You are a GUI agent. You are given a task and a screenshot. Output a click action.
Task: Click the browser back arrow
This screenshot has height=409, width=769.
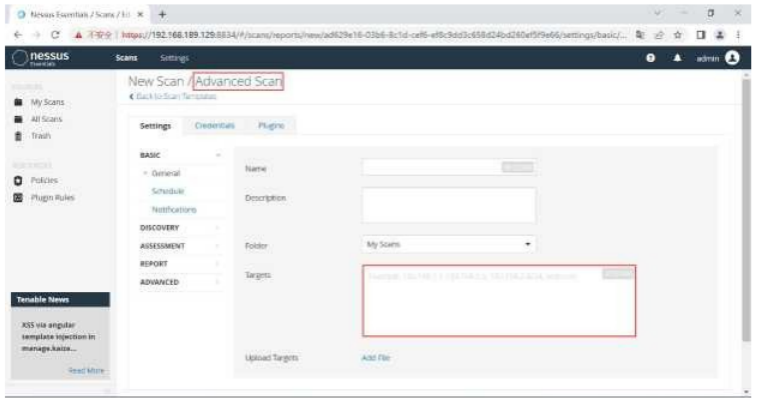[x=18, y=35]
